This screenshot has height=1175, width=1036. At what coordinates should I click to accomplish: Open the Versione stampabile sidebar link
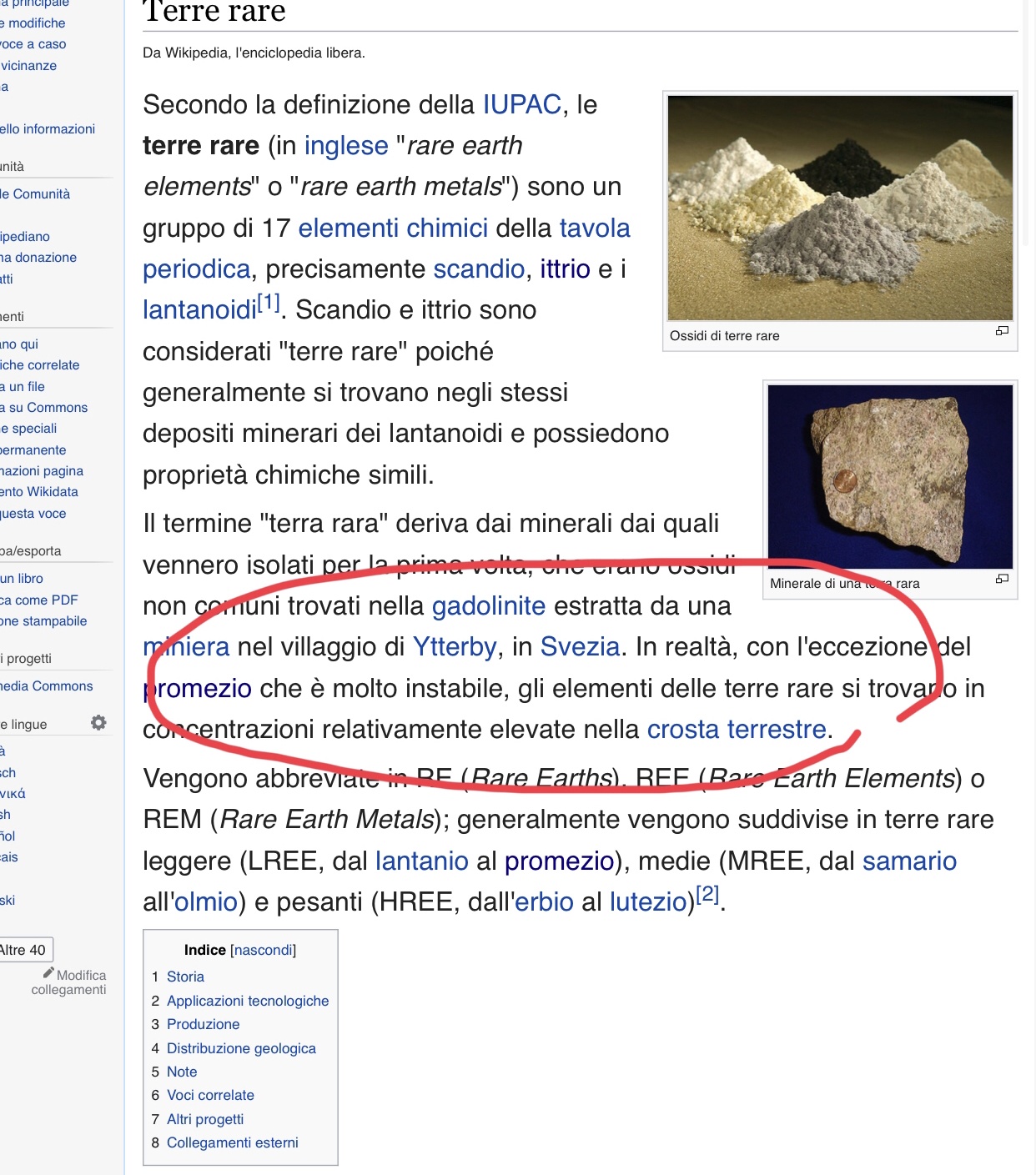click(x=43, y=621)
